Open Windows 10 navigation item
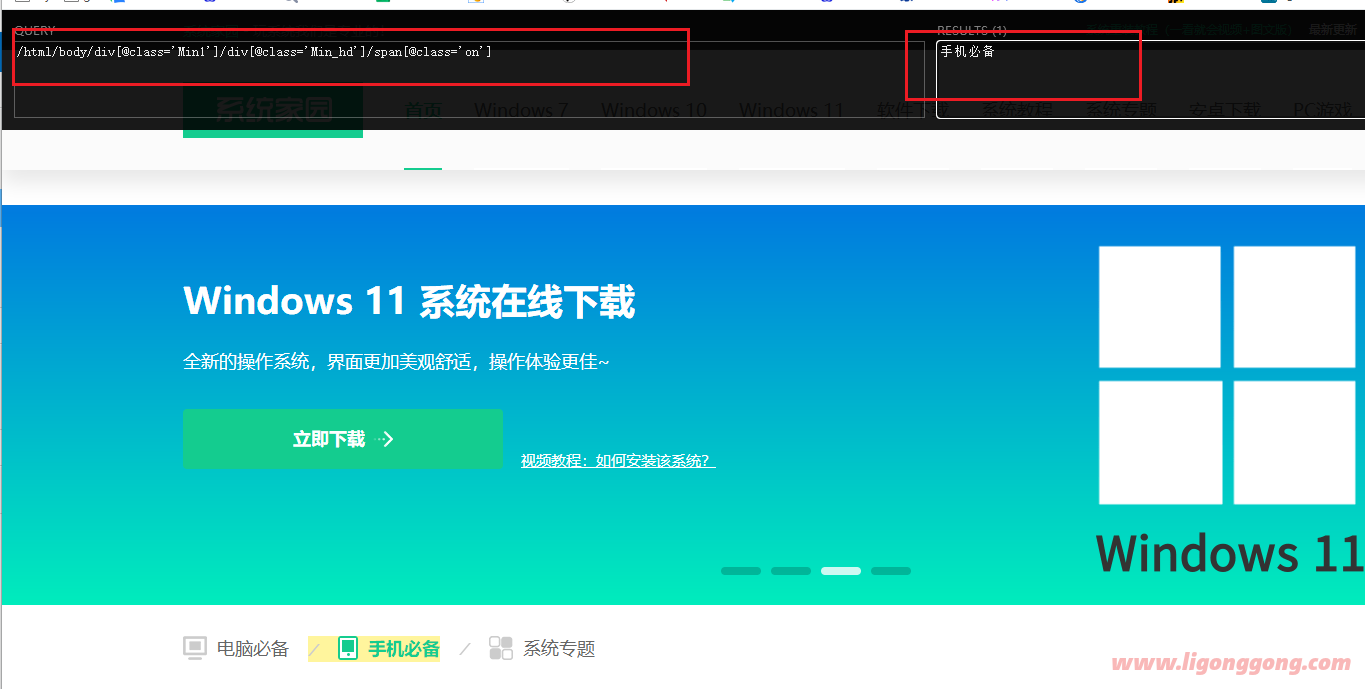This screenshot has width=1365, height=689. [653, 110]
